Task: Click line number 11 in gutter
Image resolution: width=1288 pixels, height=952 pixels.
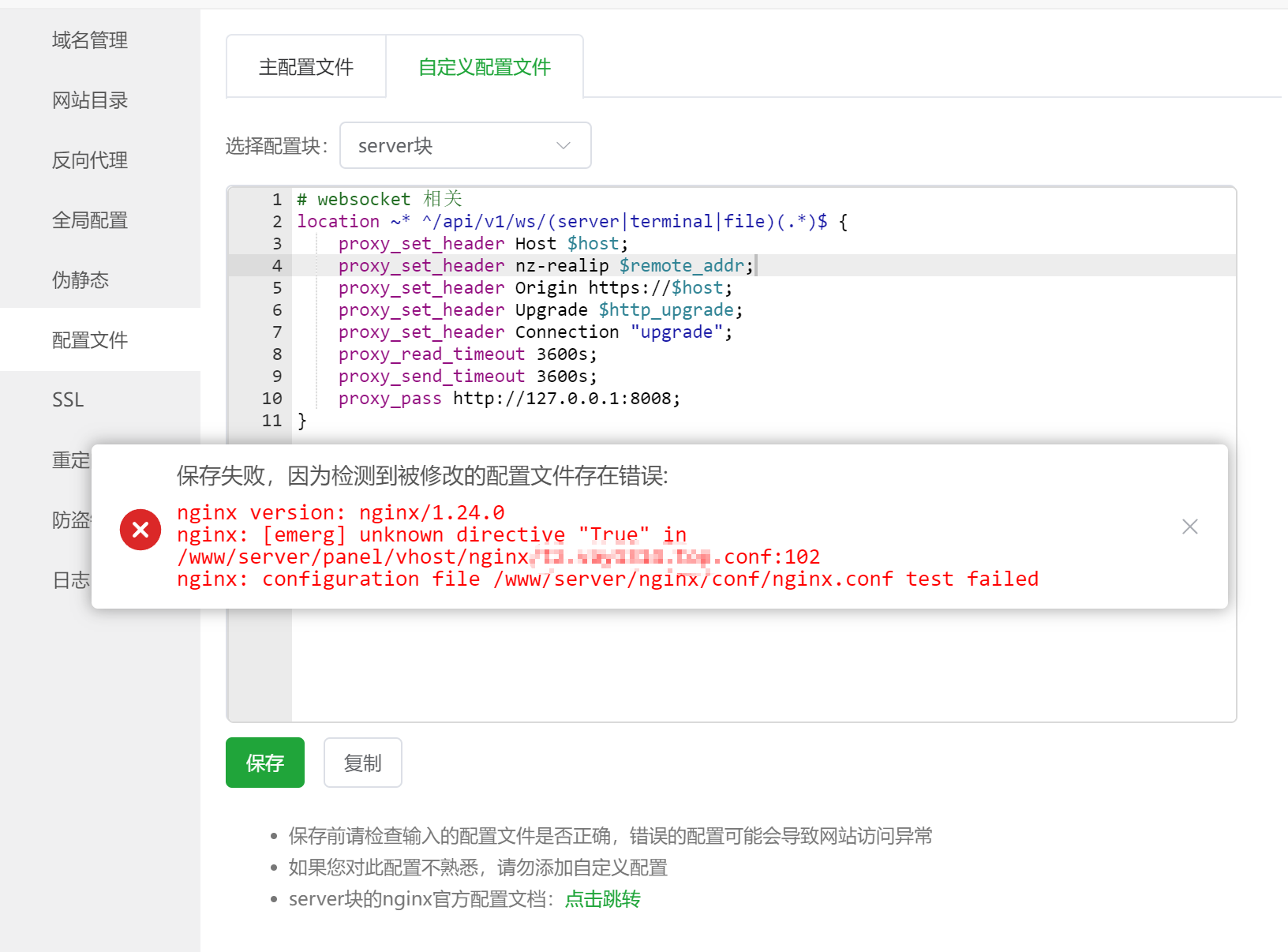Action: pyautogui.click(x=271, y=420)
